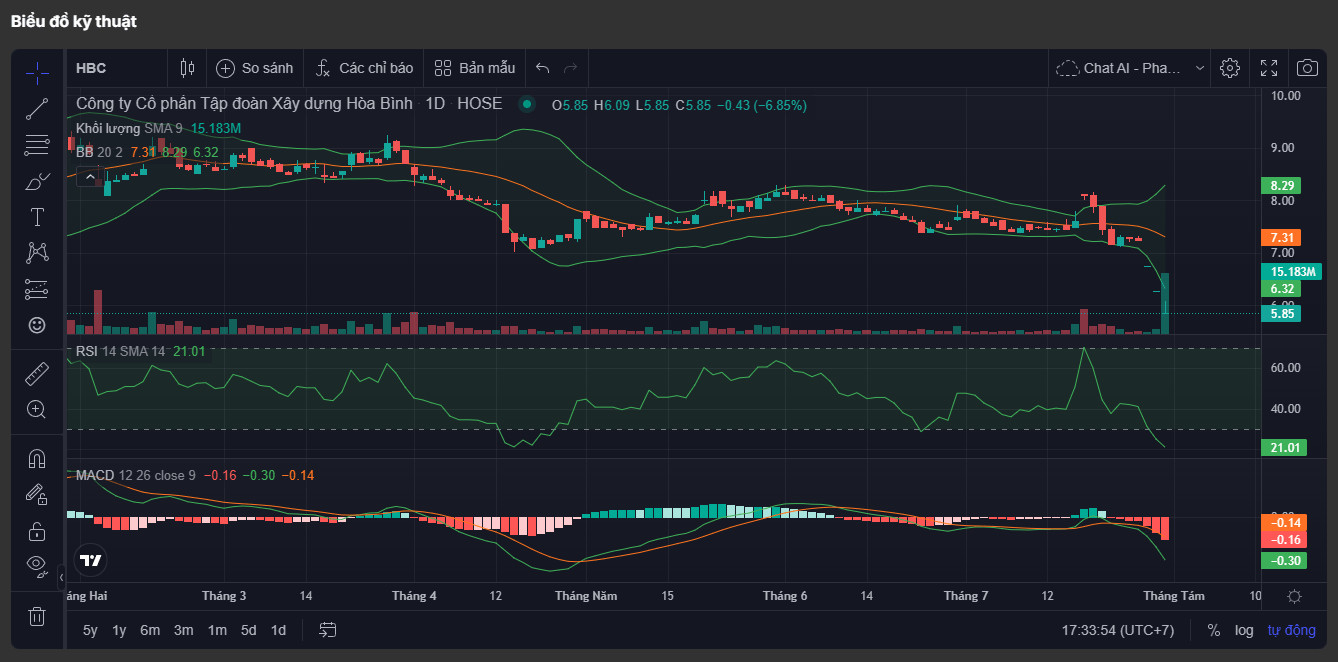Select the 3m time range
The height and width of the screenshot is (662, 1338).
(183, 630)
